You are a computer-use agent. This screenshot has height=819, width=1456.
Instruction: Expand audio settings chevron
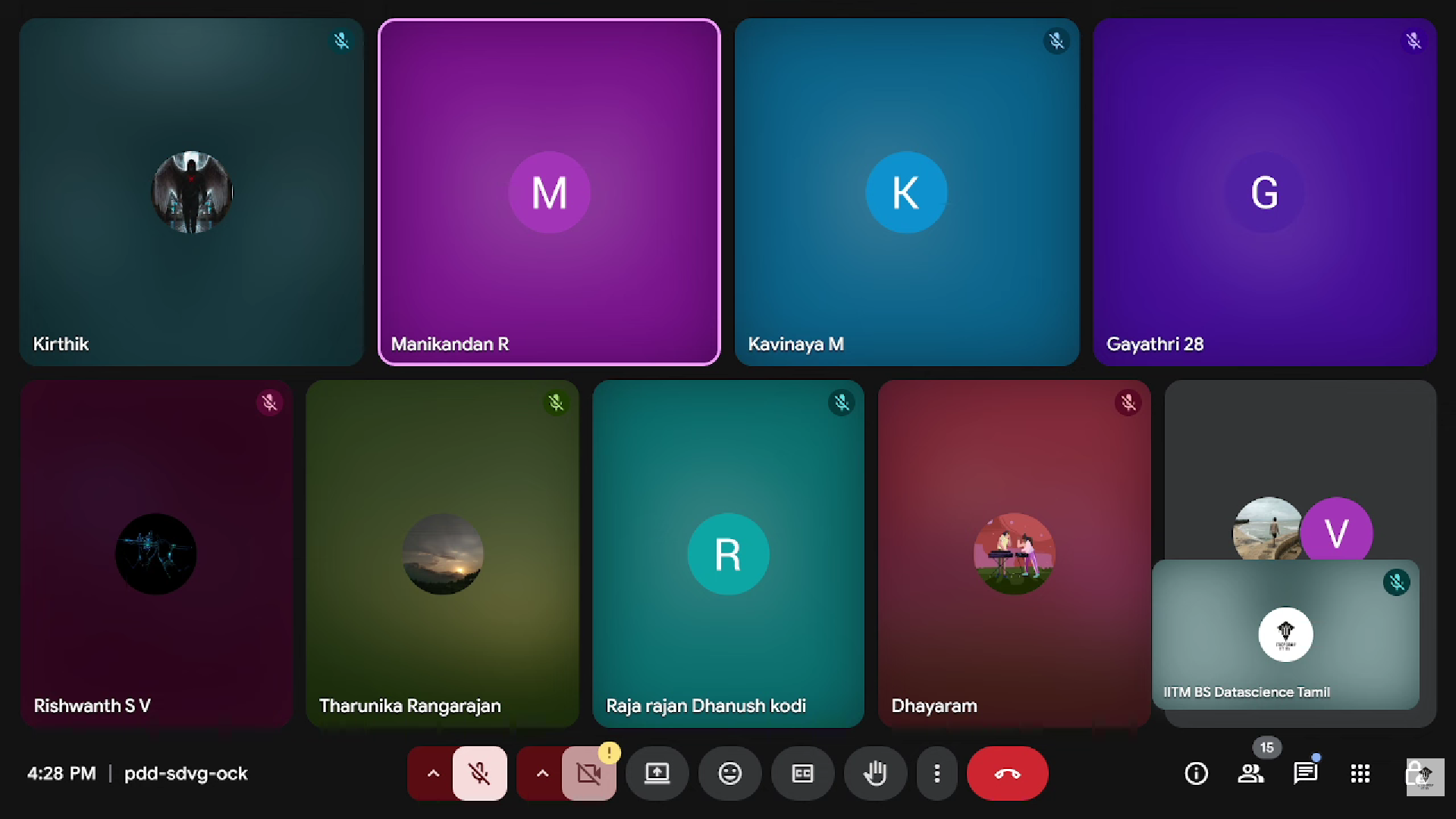click(x=433, y=773)
